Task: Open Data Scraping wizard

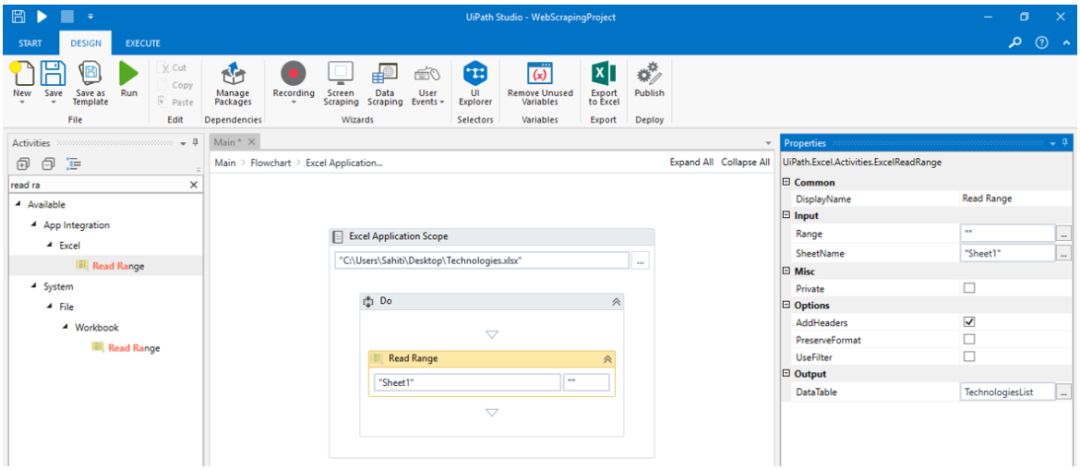Action: coord(384,83)
